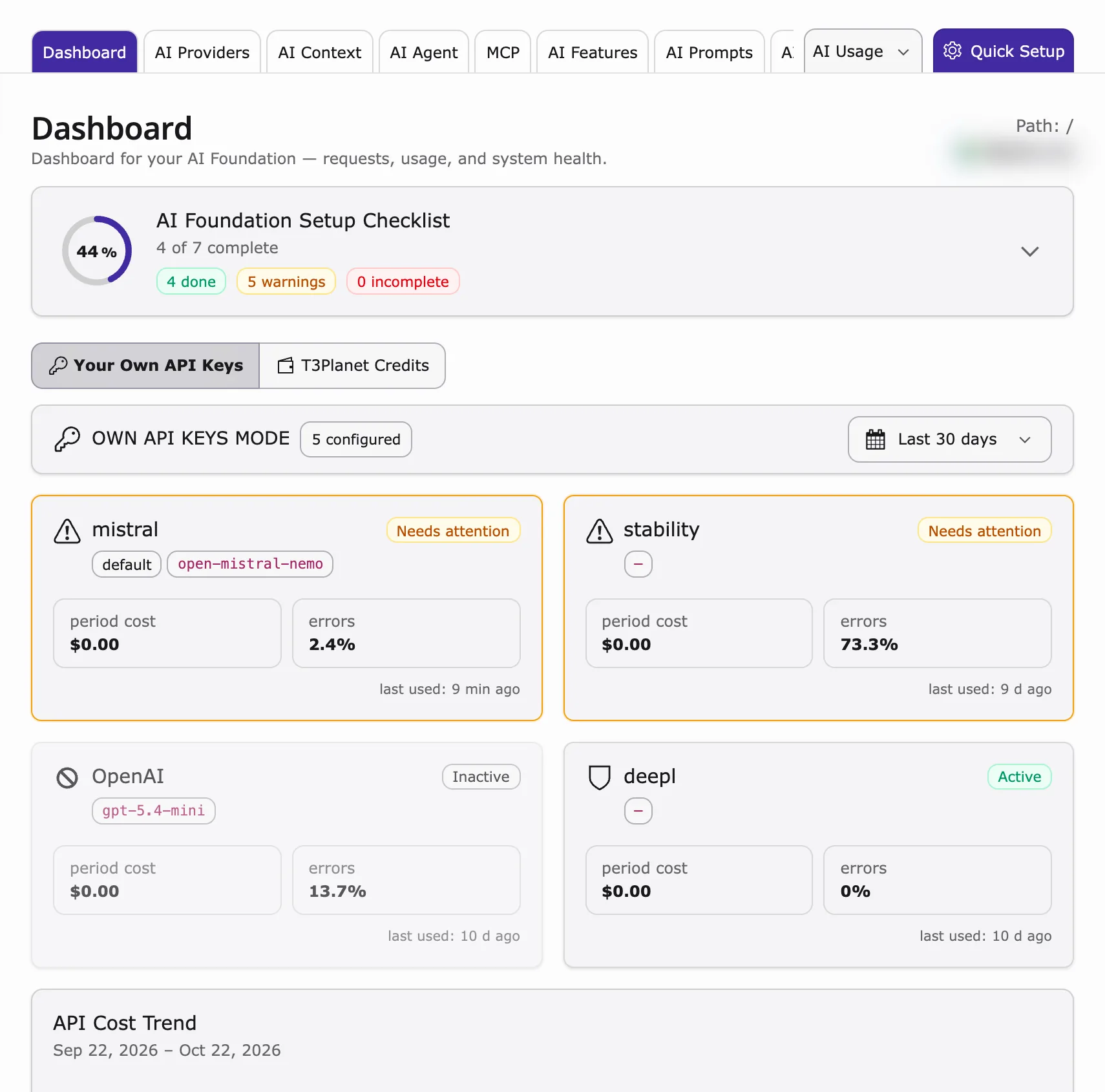This screenshot has height=1092, width=1105.
Task: Expand the AI Foundation Setup Checklist
Action: pyautogui.click(x=1030, y=251)
